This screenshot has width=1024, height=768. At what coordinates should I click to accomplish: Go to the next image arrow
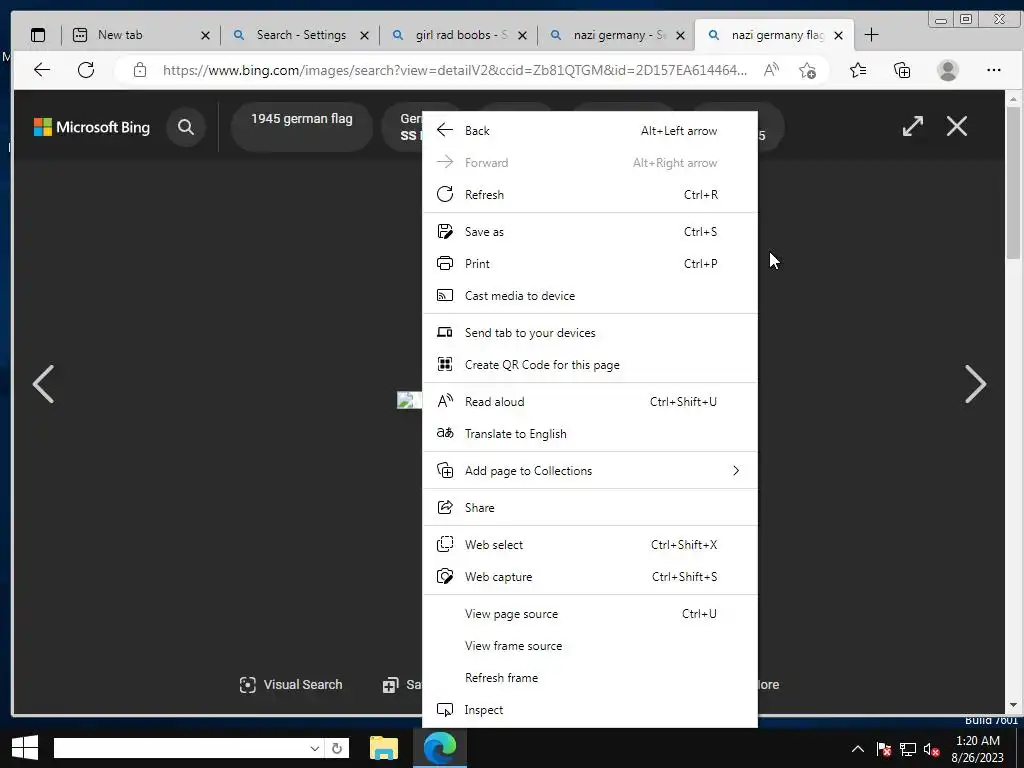click(976, 384)
